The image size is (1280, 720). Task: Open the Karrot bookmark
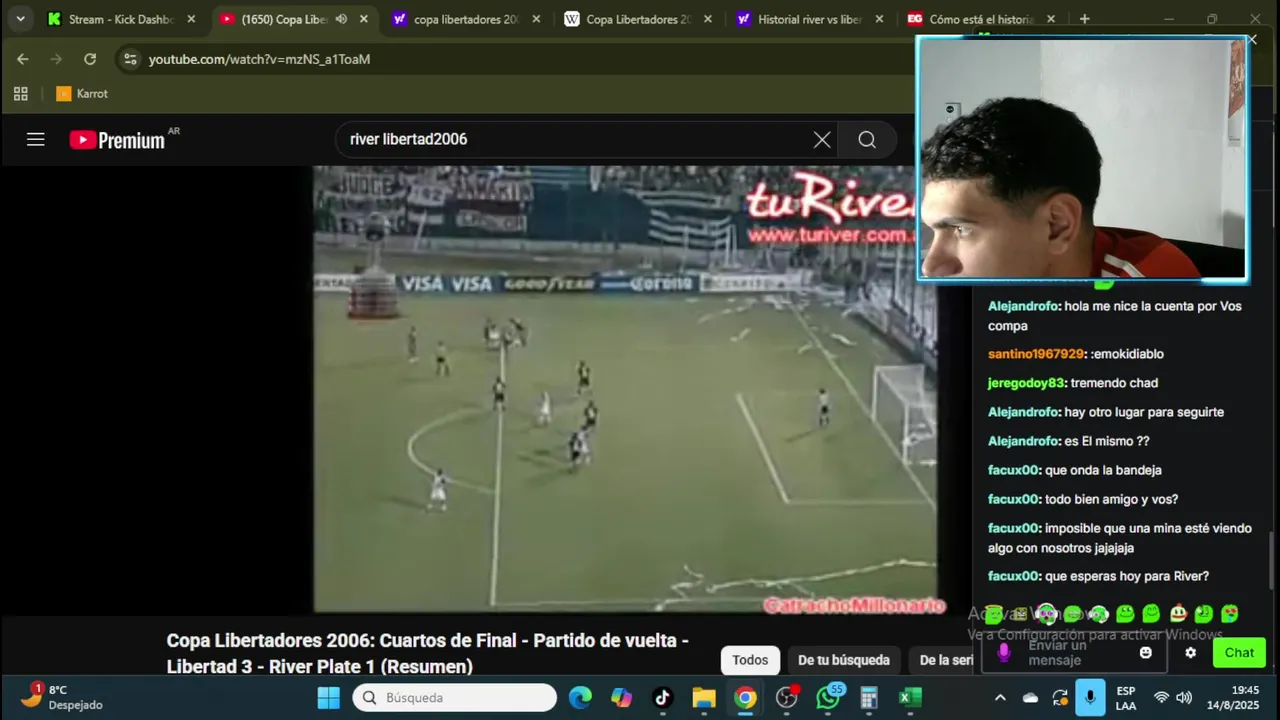click(x=82, y=94)
